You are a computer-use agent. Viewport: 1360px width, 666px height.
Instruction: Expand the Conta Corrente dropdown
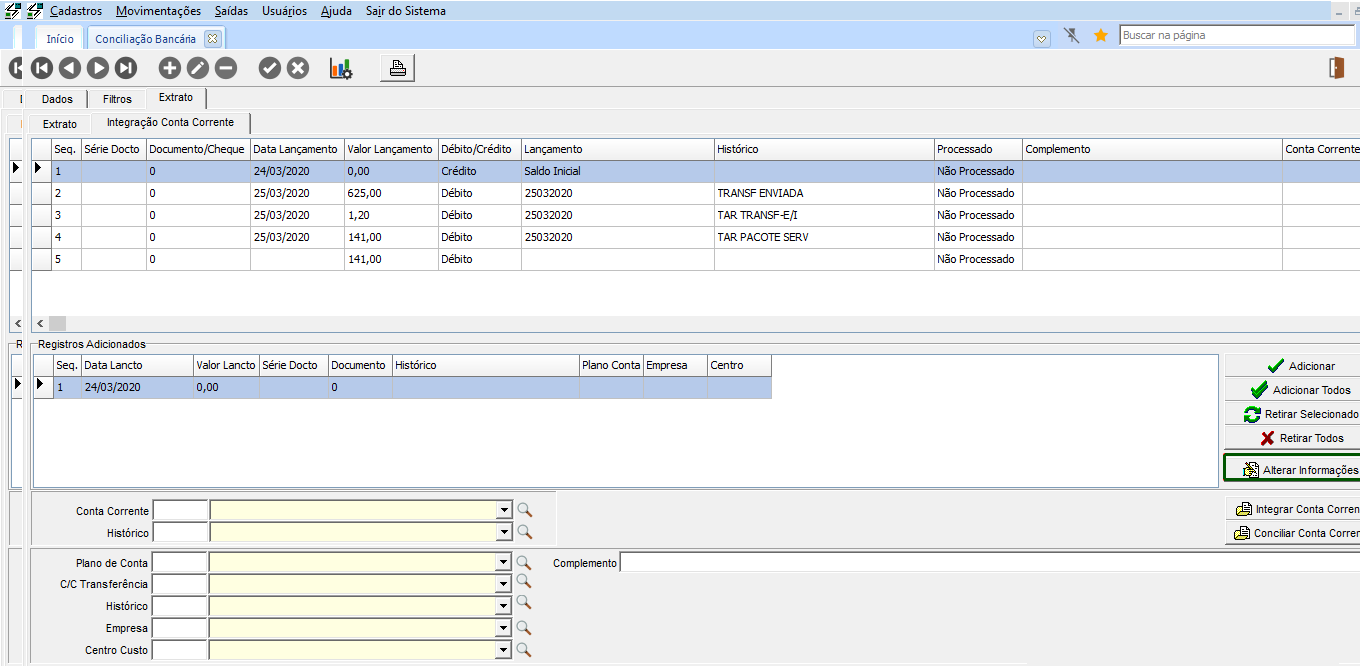tap(504, 511)
